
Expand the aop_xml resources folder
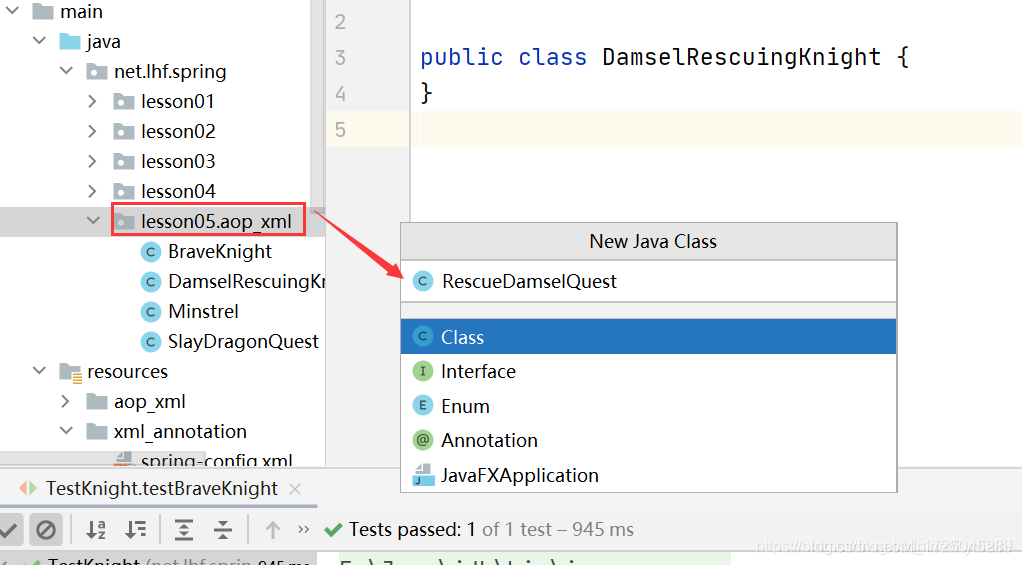[x=65, y=401]
